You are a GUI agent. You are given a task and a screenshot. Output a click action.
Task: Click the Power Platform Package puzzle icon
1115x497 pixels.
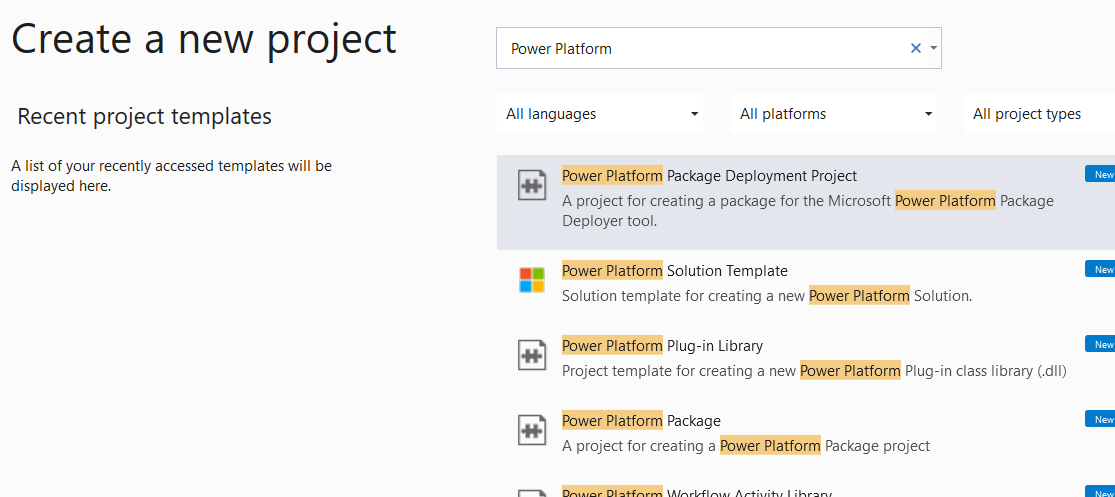531,430
